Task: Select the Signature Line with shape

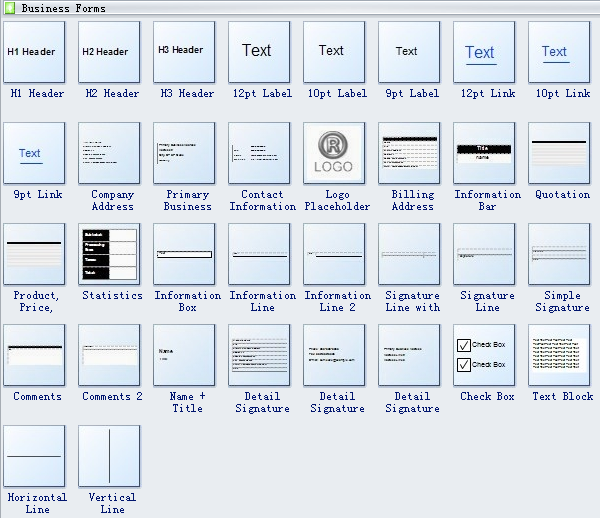Action: [409, 254]
